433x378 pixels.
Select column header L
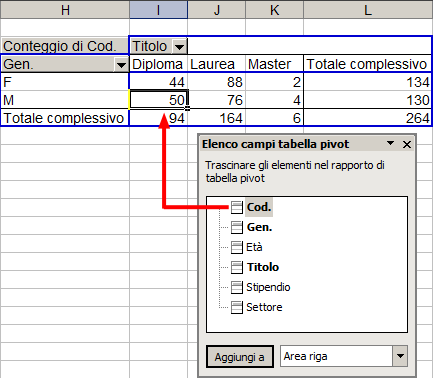(368, 10)
